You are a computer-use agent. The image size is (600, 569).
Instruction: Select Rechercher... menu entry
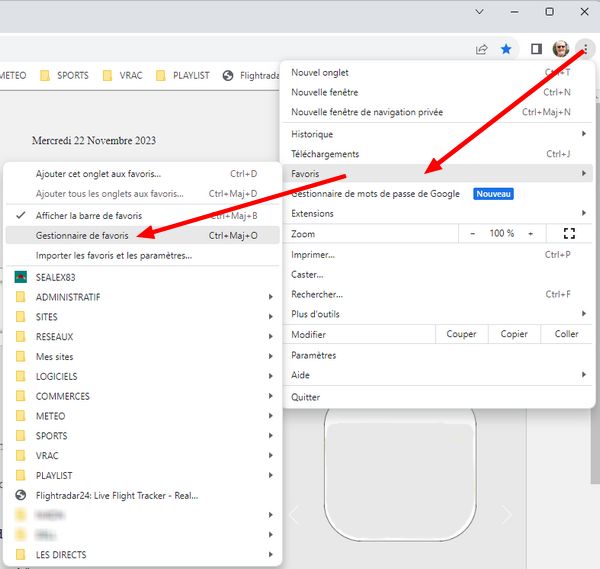(x=438, y=294)
